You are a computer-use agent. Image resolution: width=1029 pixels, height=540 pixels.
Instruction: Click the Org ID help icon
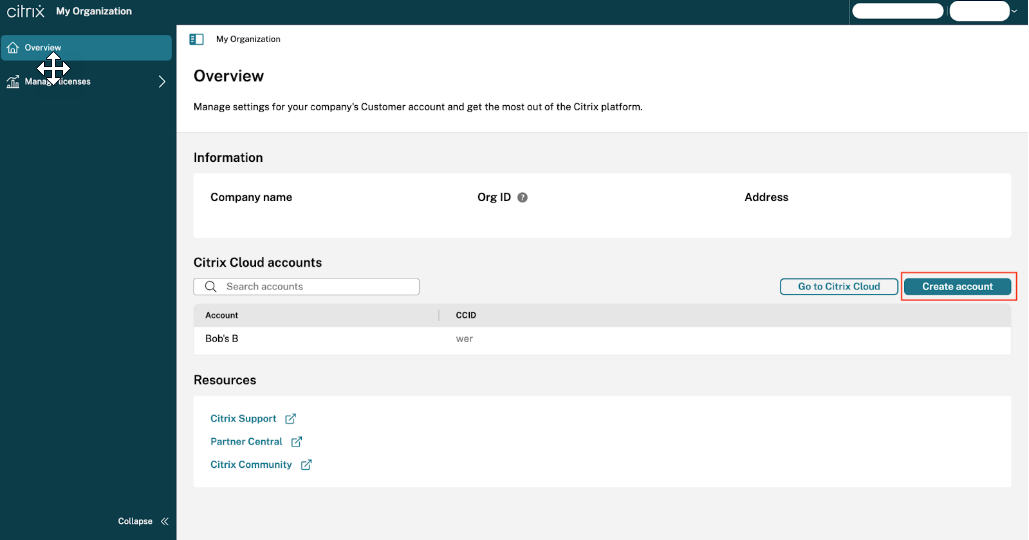(523, 198)
